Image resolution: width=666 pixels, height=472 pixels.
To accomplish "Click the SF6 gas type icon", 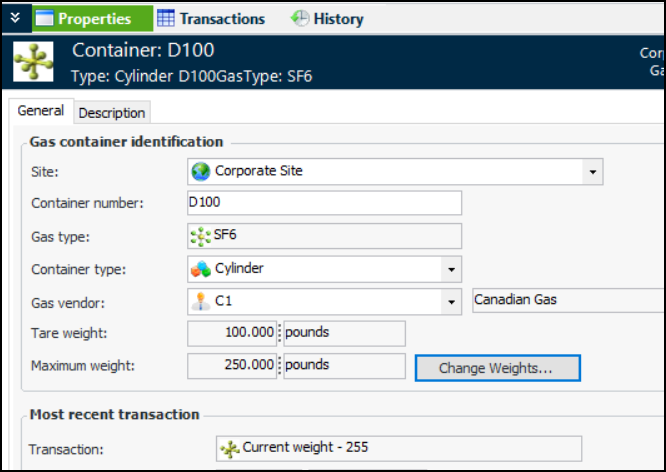I will coord(200,236).
